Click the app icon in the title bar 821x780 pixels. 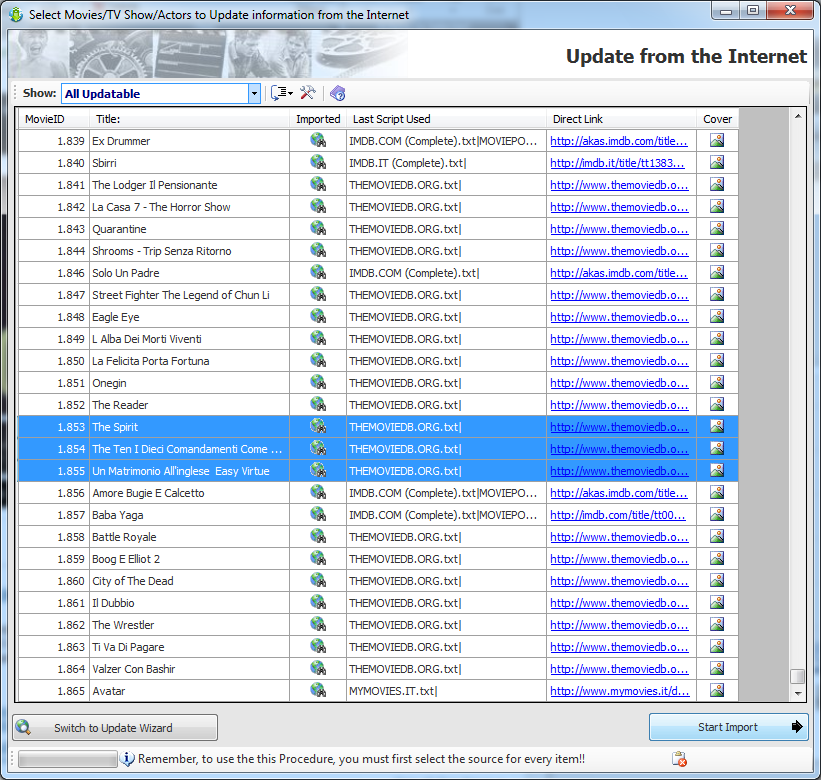coord(16,15)
